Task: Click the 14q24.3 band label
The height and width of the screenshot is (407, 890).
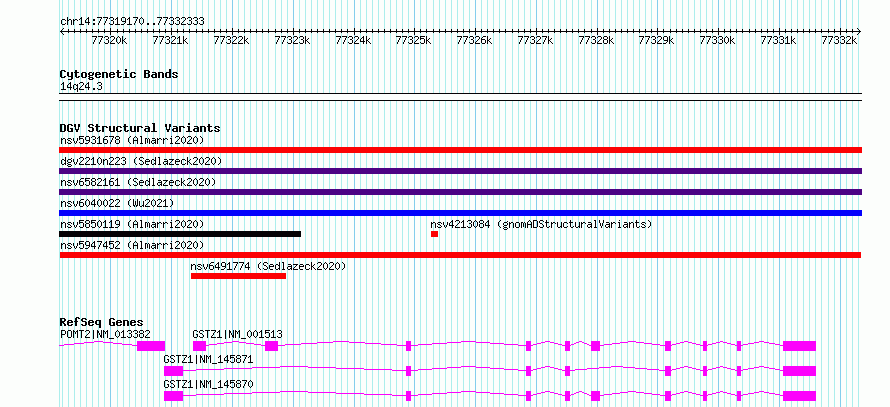Action: [81, 86]
